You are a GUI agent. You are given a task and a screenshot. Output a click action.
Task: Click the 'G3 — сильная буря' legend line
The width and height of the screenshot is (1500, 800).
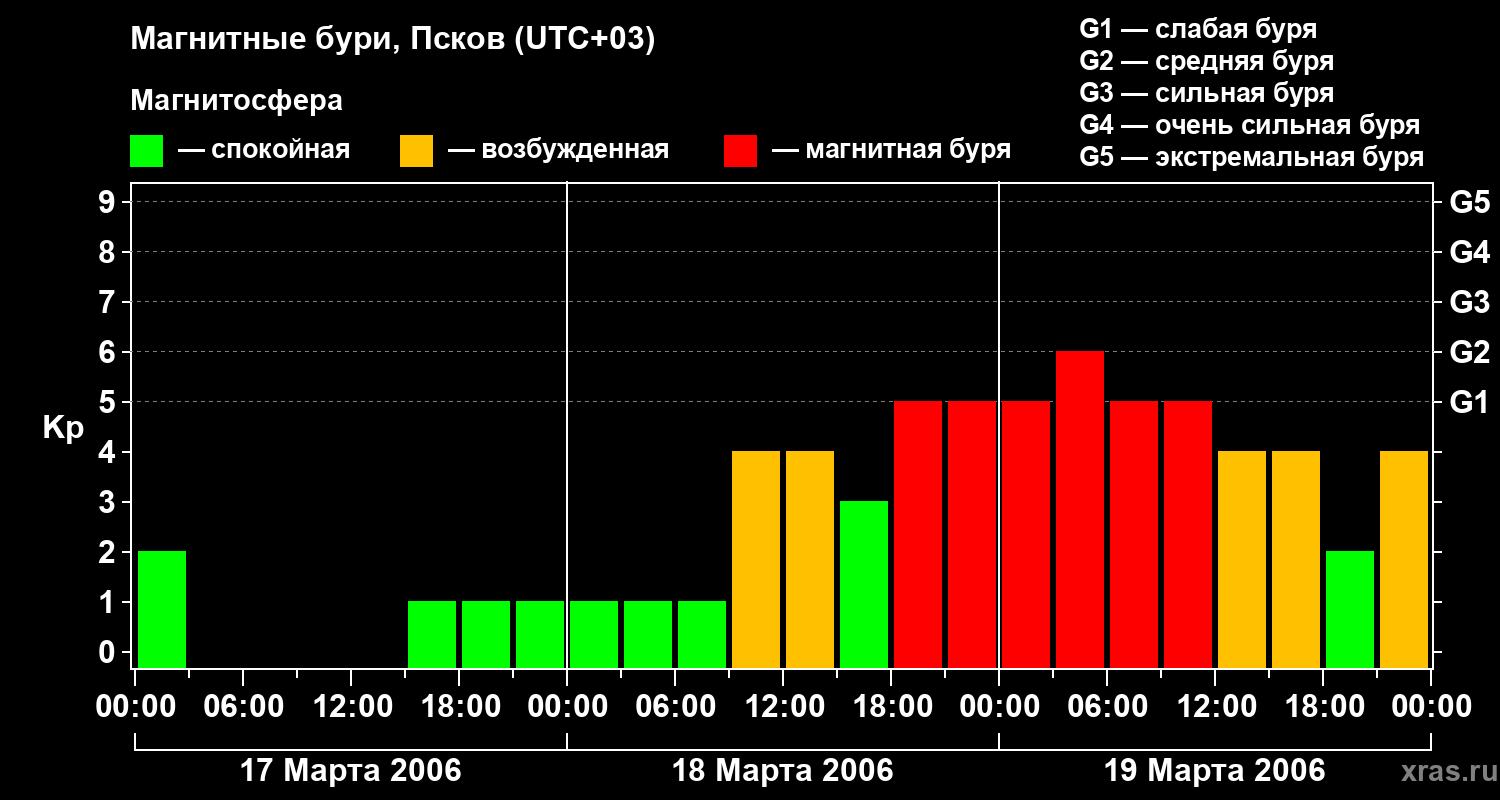tap(1206, 93)
